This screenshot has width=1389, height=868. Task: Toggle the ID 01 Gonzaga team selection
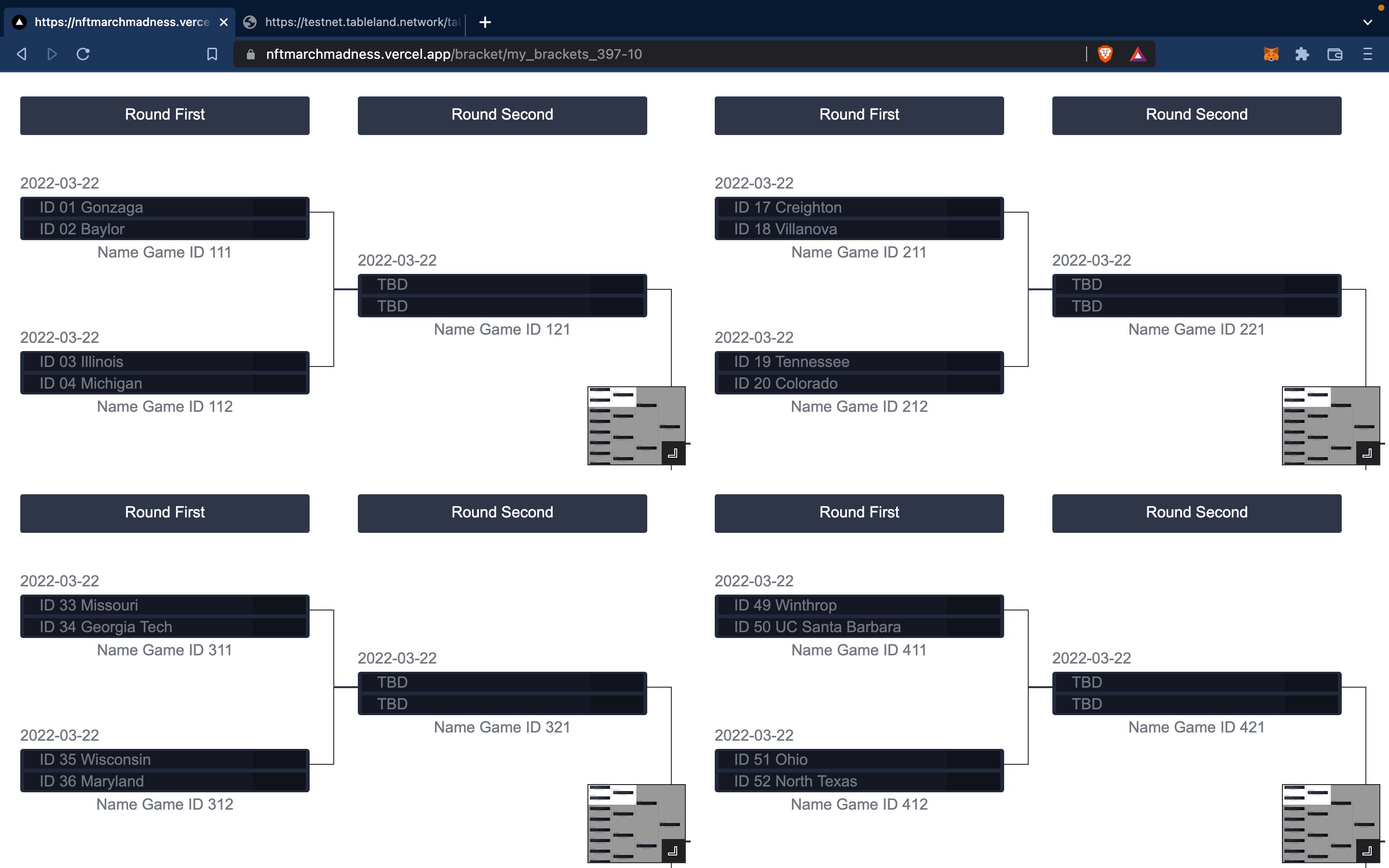click(x=164, y=207)
